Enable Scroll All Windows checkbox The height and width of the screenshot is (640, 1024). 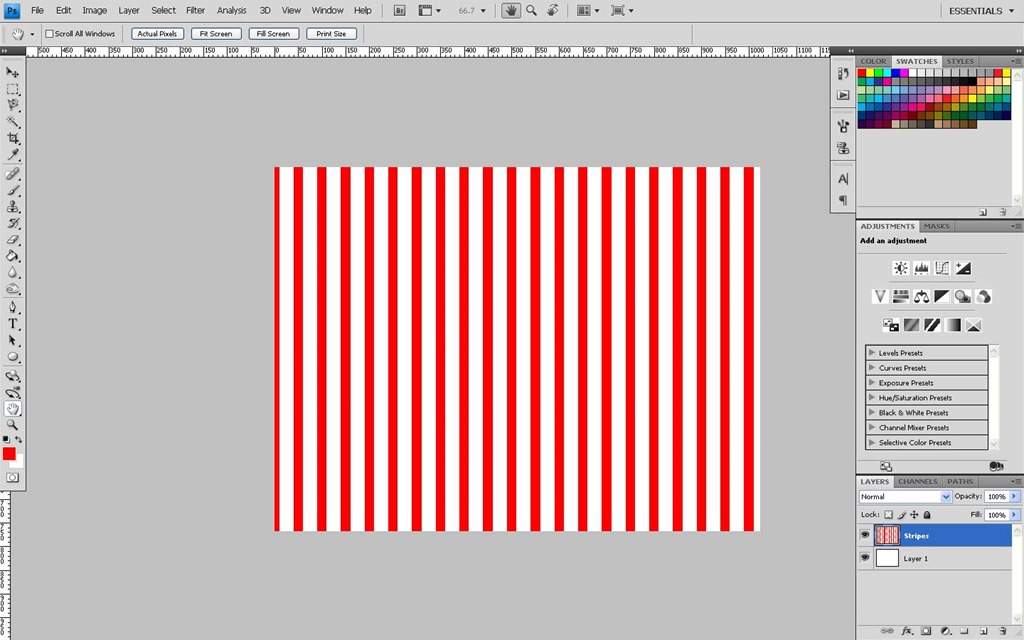[x=50, y=34]
